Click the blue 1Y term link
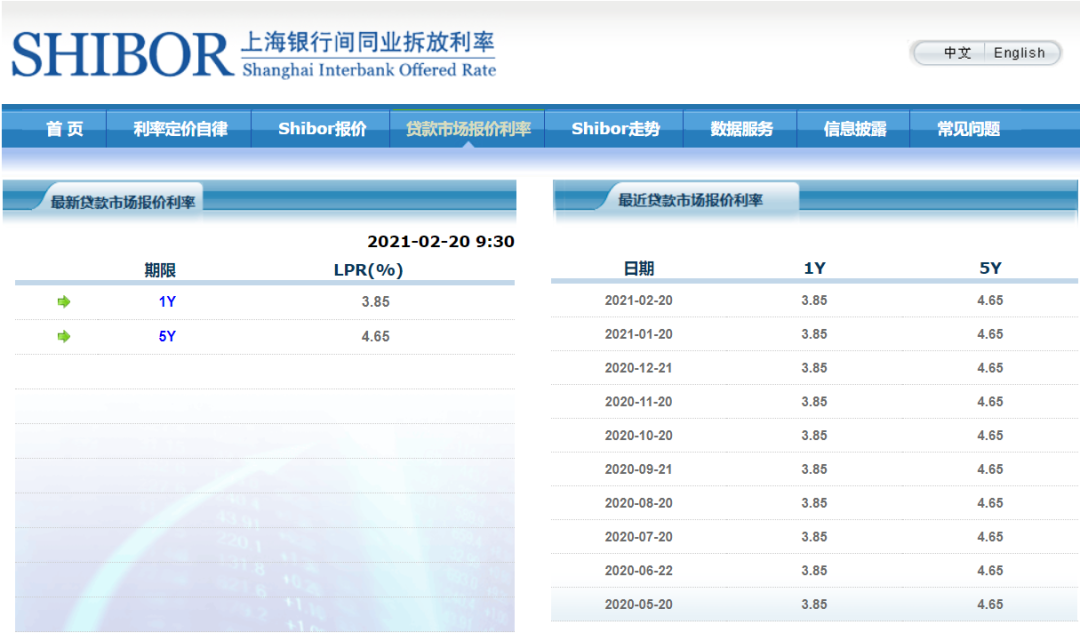The height and width of the screenshot is (633, 1080). [167, 302]
